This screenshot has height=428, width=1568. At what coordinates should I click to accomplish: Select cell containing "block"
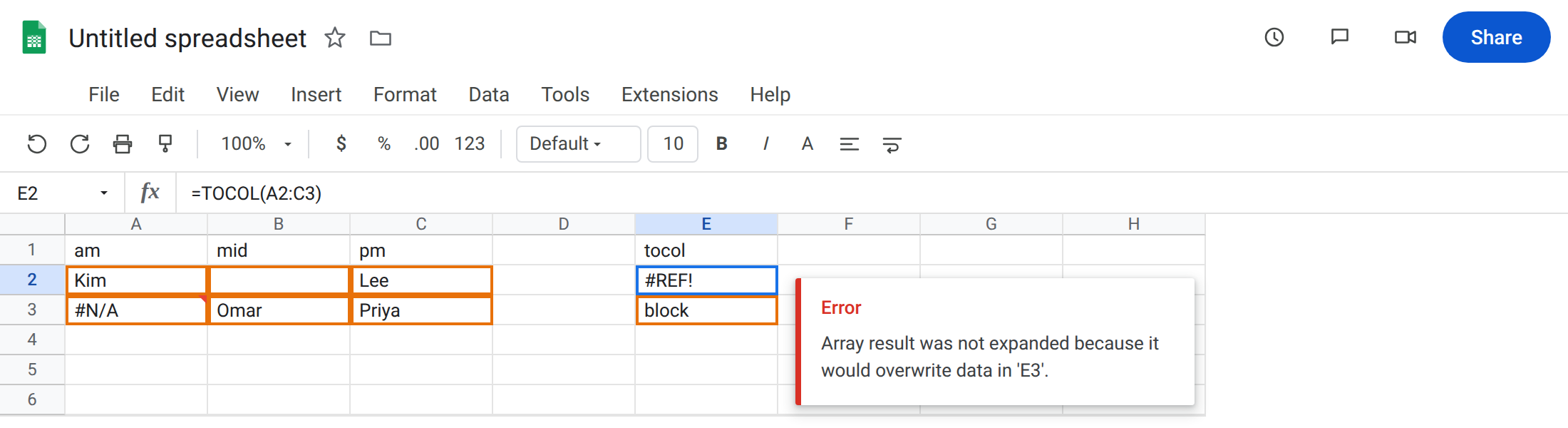point(706,310)
